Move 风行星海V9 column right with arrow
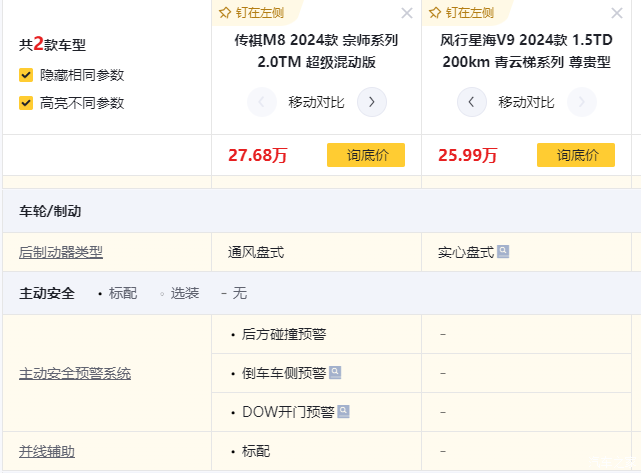Screen dimensions: 641x473 pos(582,102)
